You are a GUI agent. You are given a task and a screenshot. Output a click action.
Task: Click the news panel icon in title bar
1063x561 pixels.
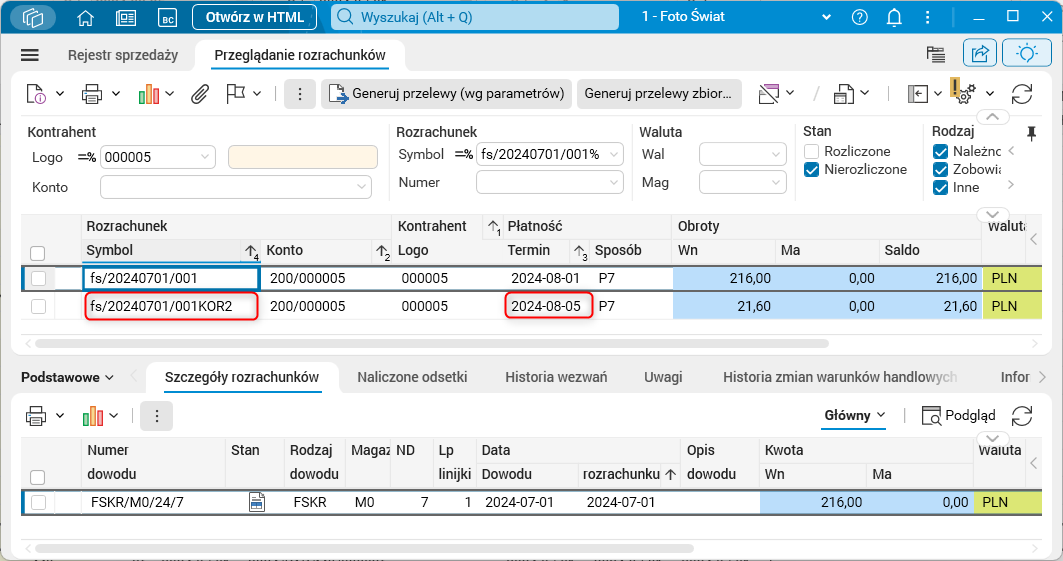[126, 18]
